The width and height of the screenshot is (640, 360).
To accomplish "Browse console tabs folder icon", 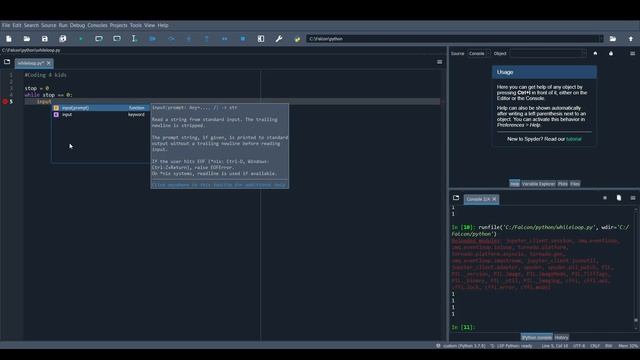I will [456, 198].
